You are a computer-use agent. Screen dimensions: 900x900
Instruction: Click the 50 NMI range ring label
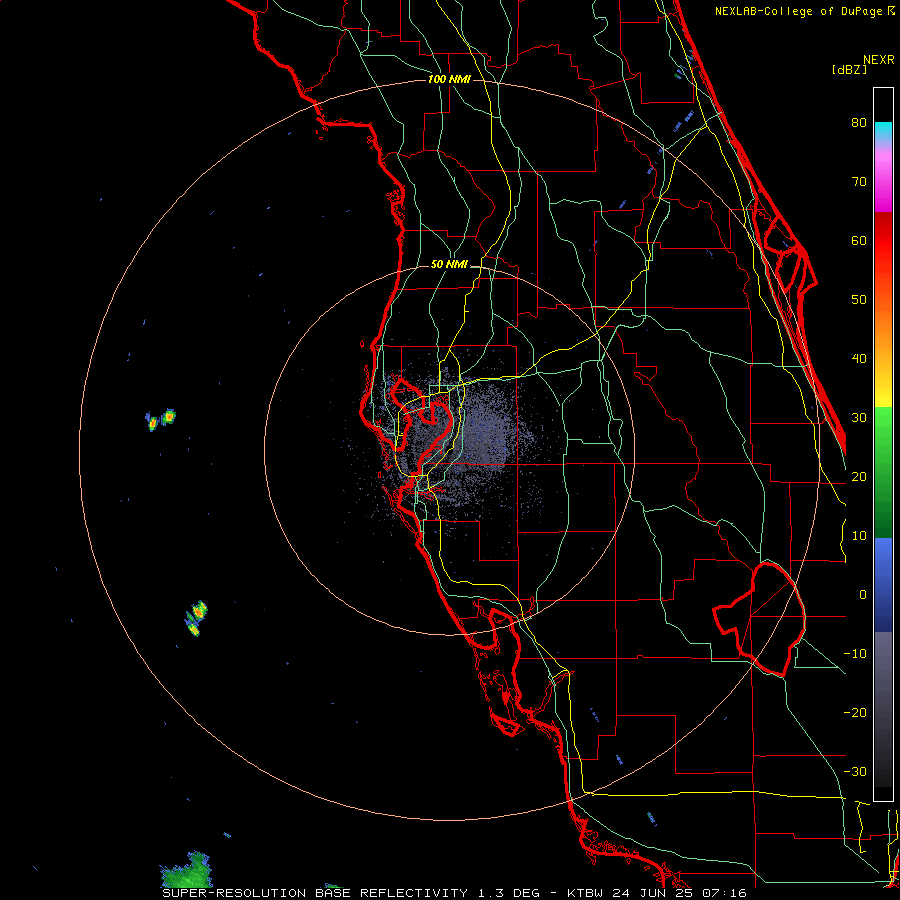point(449,265)
